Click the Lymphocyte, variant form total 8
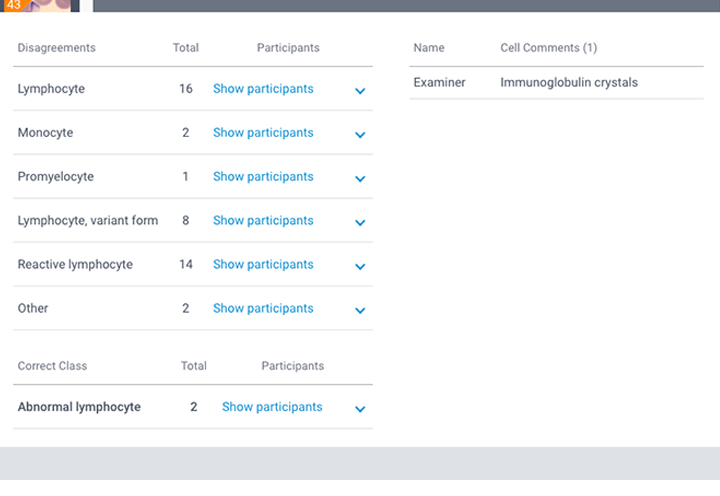This screenshot has height=496, width=720. pos(186,220)
